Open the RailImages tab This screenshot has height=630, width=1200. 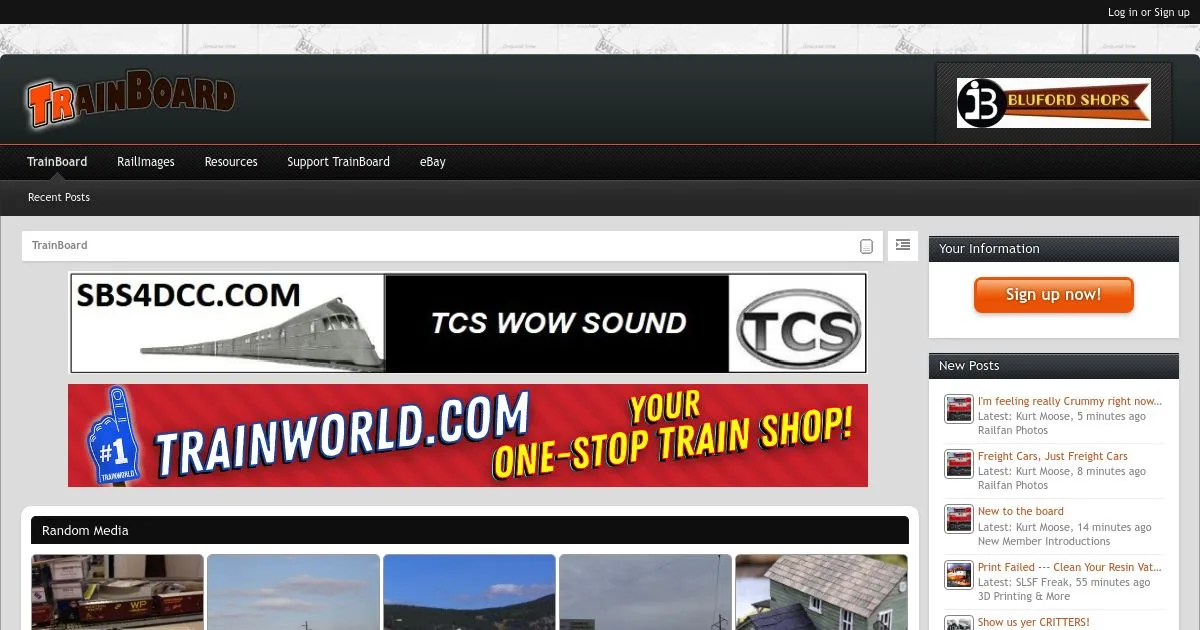(145, 162)
